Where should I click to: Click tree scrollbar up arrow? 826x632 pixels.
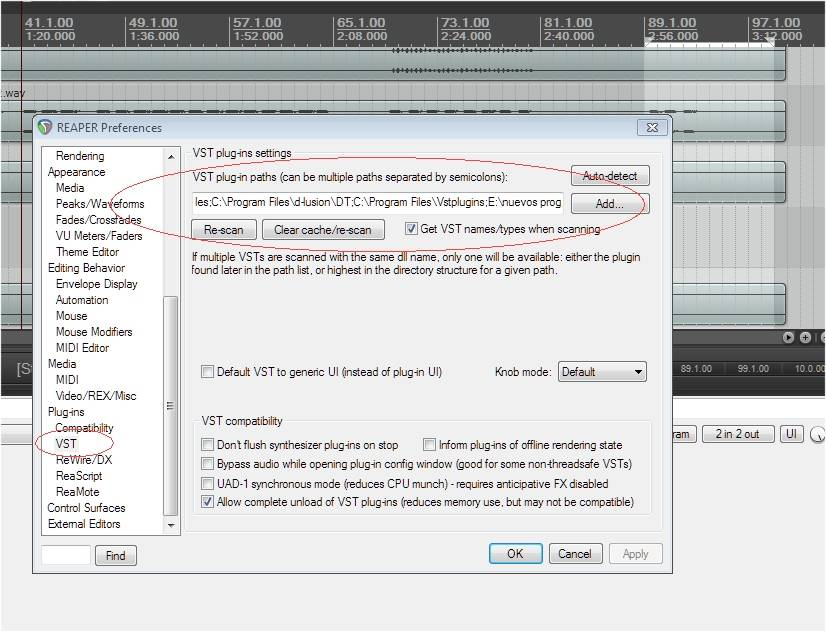[171, 156]
